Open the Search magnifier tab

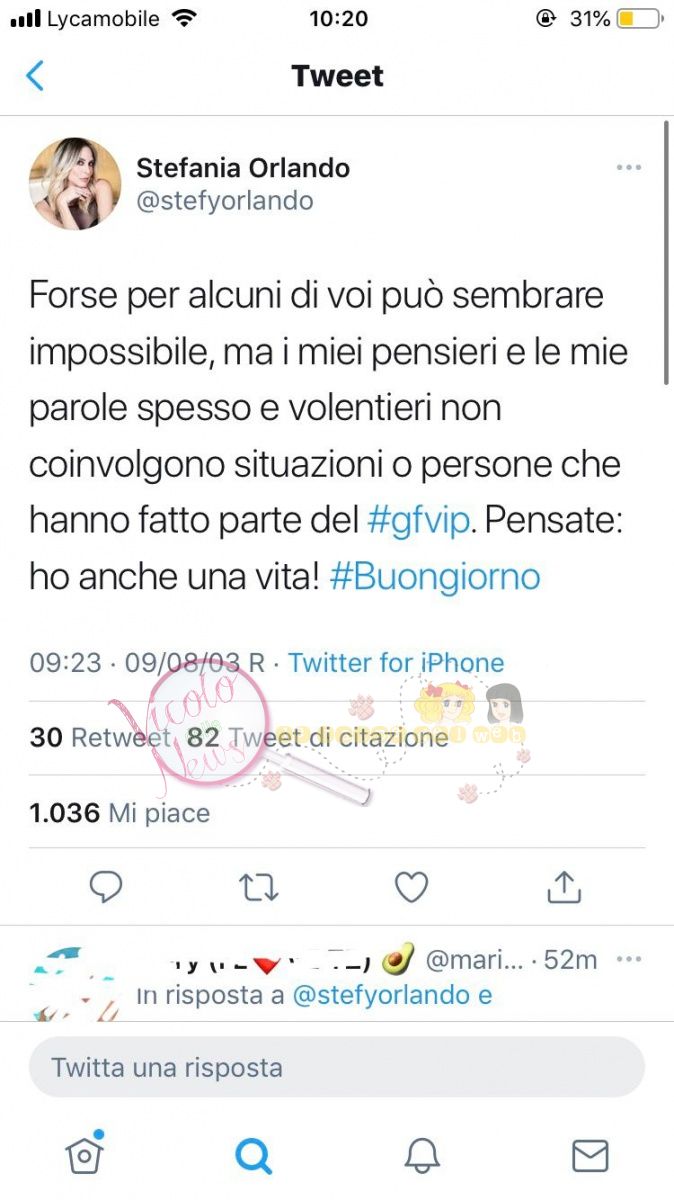click(253, 1155)
